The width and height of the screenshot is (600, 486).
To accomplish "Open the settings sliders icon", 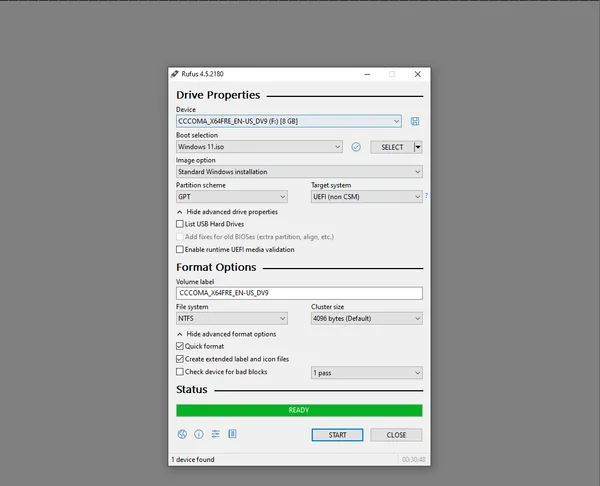I will 215,434.
